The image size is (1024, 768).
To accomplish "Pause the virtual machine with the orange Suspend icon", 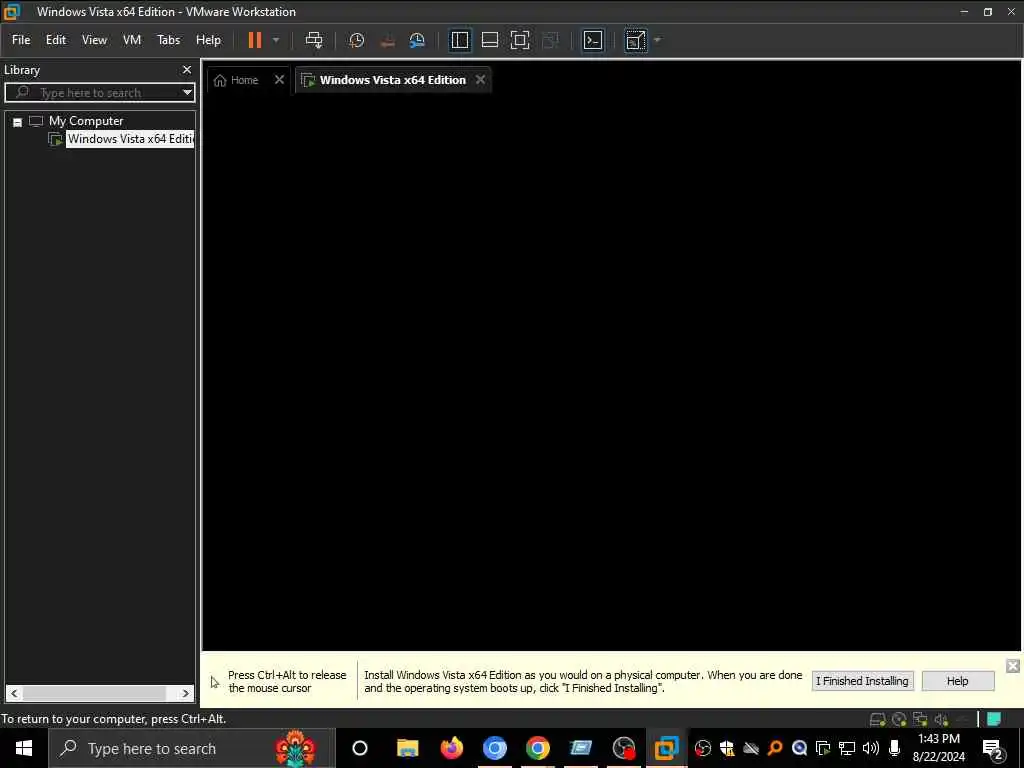I will point(255,40).
